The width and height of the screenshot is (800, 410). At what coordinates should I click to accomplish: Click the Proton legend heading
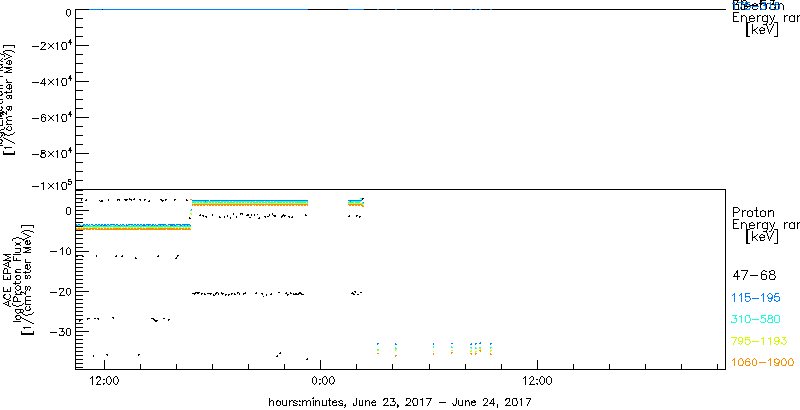pyautogui.click(x=754, y=213)
